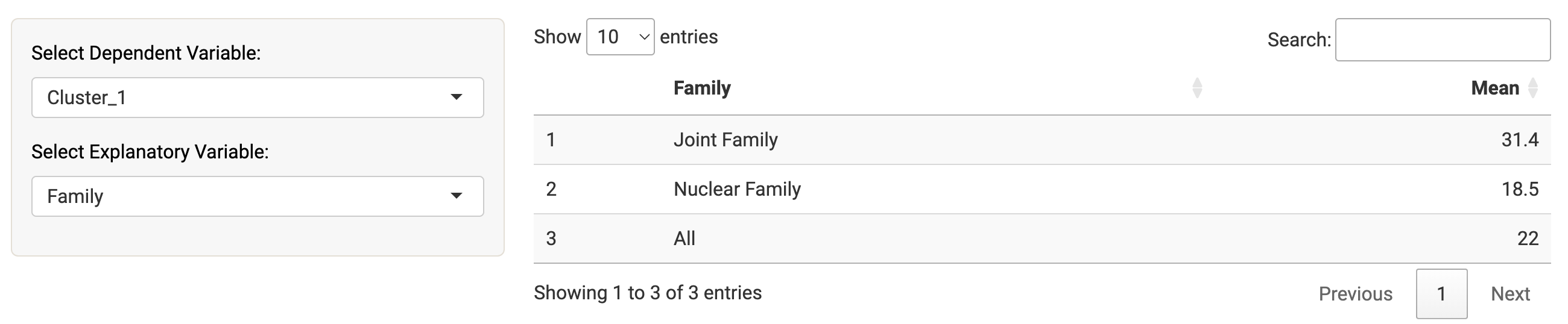Sort table by Family column arrows

click(x=1197, y=88)
